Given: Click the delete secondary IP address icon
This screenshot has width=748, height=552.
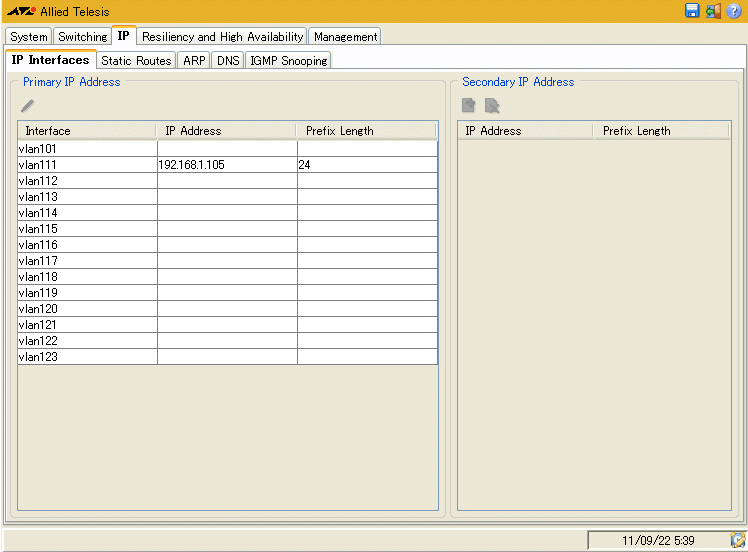Looking at the screenshot, I should [x=492, y=105].
